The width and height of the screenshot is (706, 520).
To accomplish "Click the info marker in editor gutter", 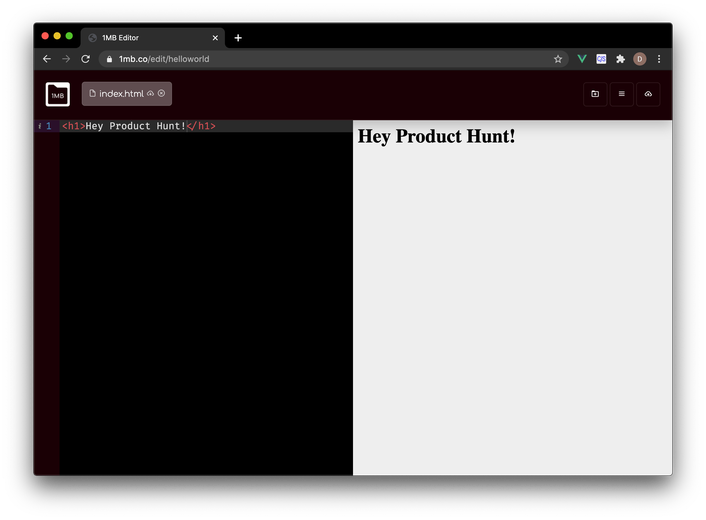I will tap(40, 126).
